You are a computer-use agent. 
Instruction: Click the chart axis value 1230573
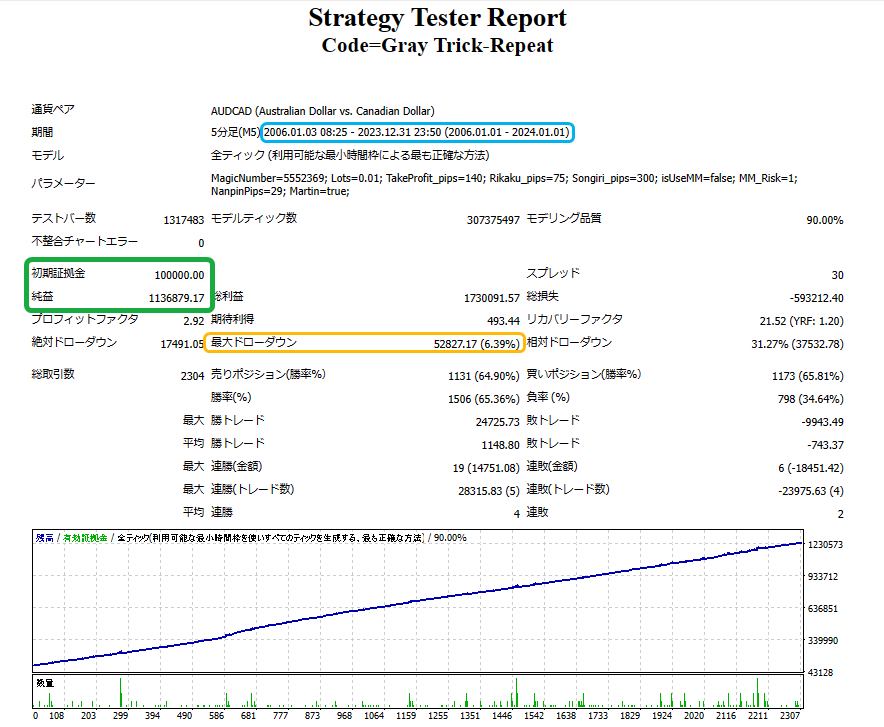point(825,544)
